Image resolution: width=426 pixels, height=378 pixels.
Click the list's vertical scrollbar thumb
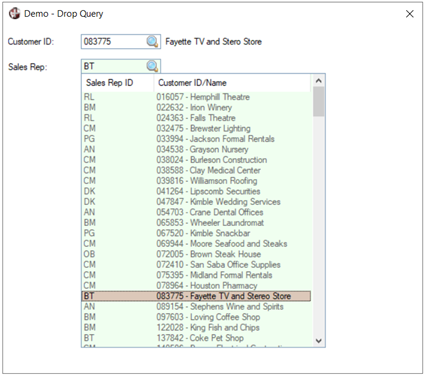(x=319, y=102)
